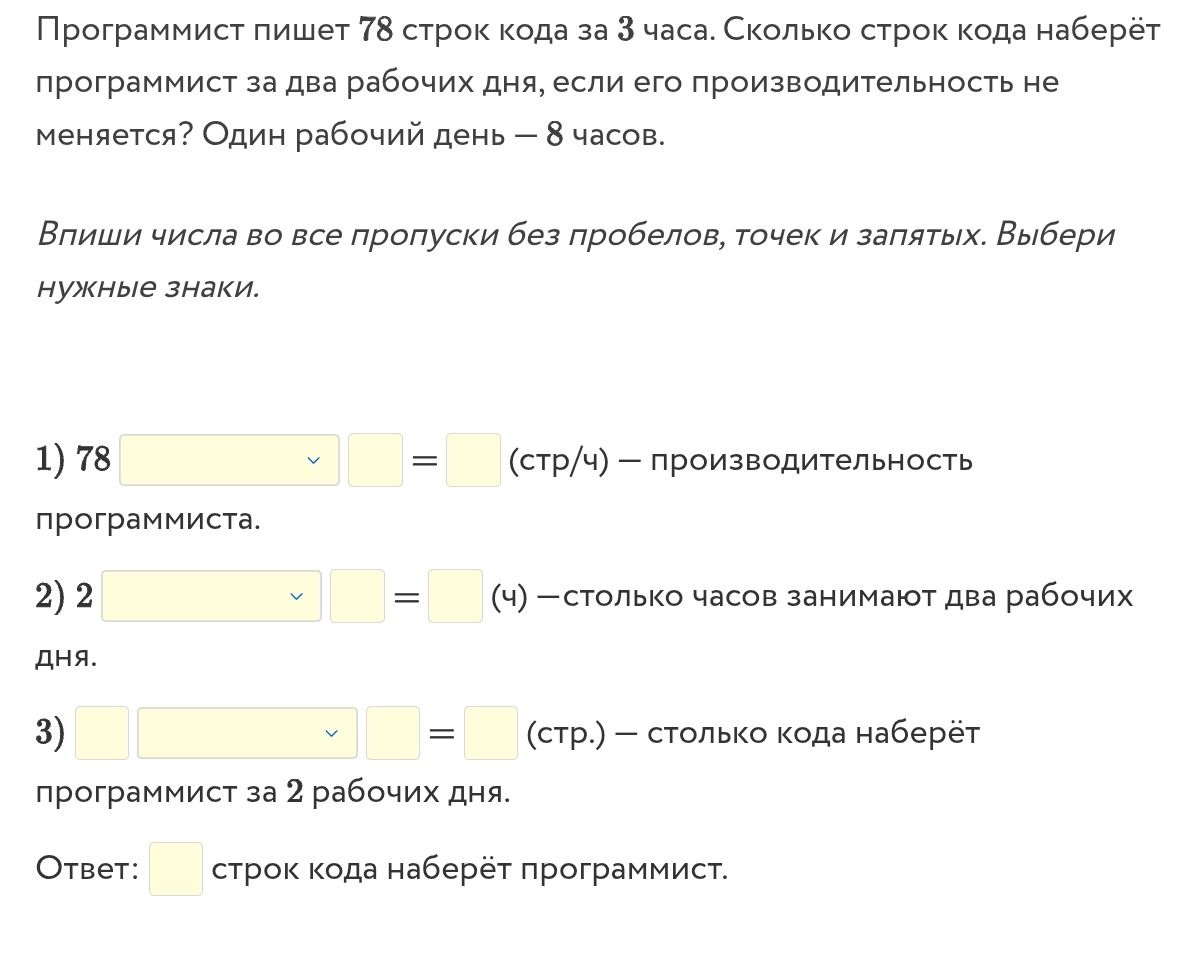Focus the result field before (стр.)

(x=491, y=733)
